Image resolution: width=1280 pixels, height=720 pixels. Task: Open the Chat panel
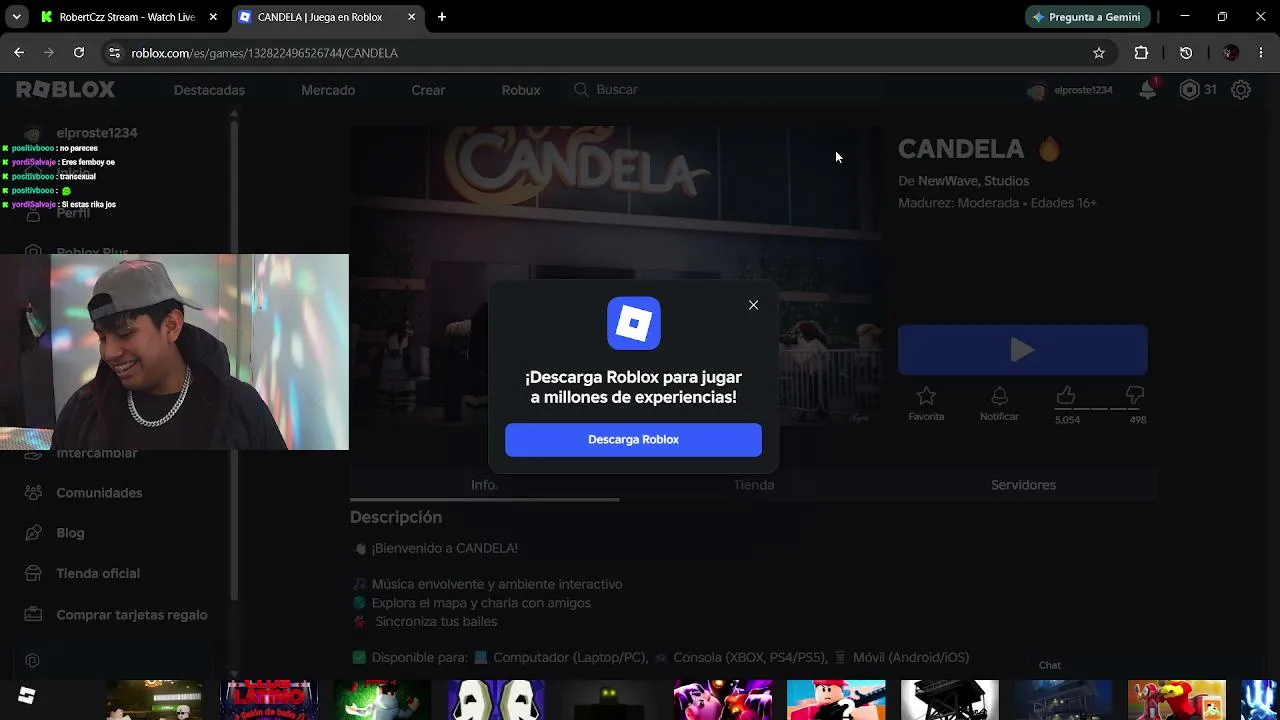click(x=1049, y=666)
